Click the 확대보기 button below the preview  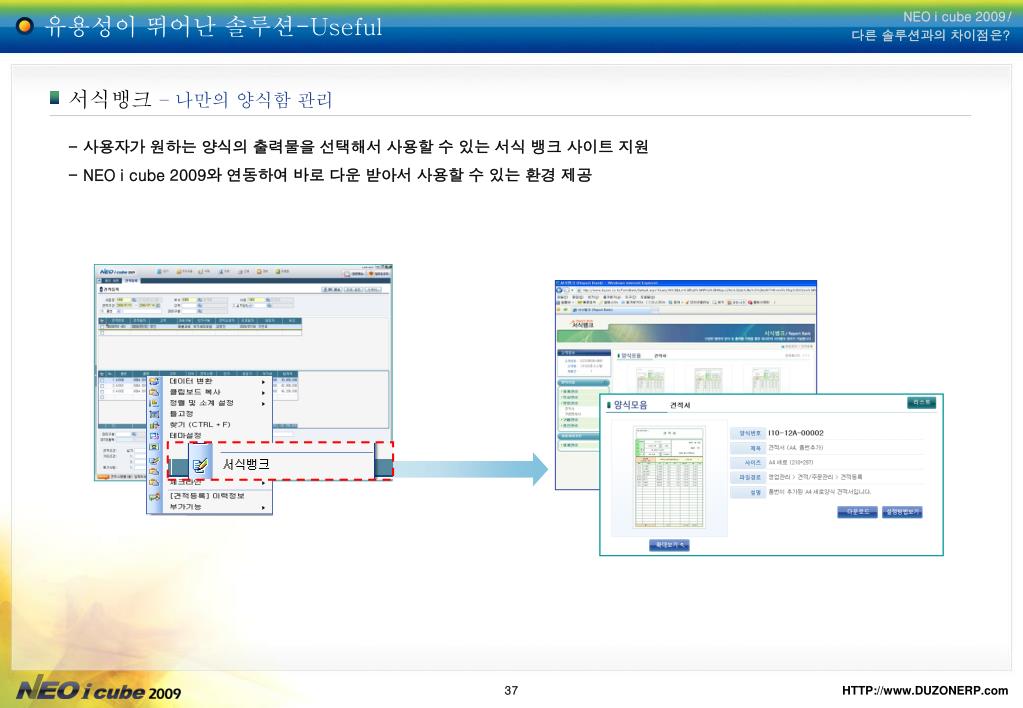(669, 545)
